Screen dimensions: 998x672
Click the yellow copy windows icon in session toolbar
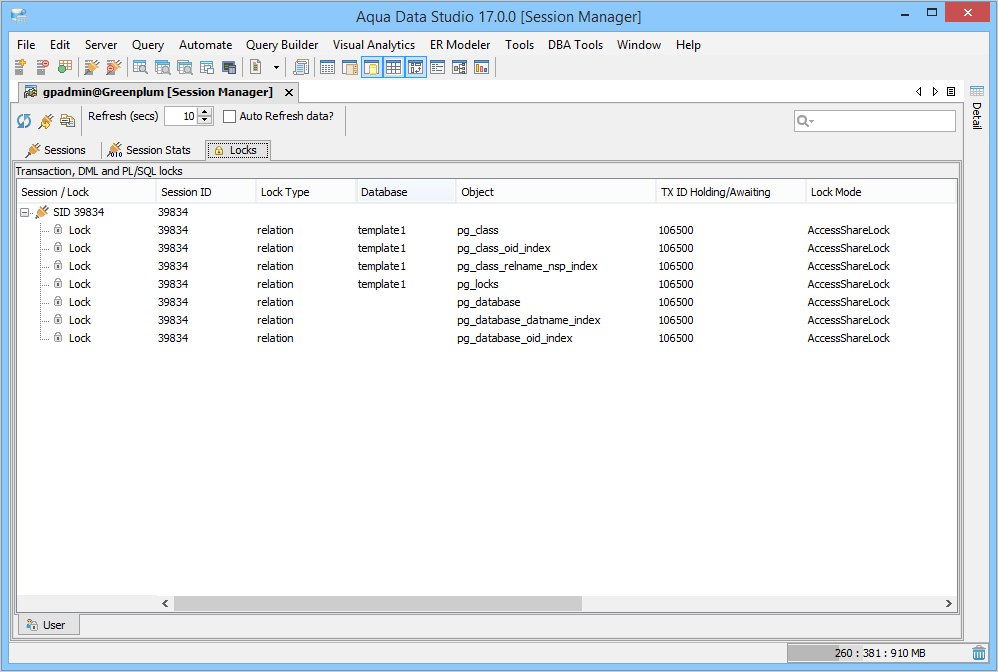coord(67,120)
